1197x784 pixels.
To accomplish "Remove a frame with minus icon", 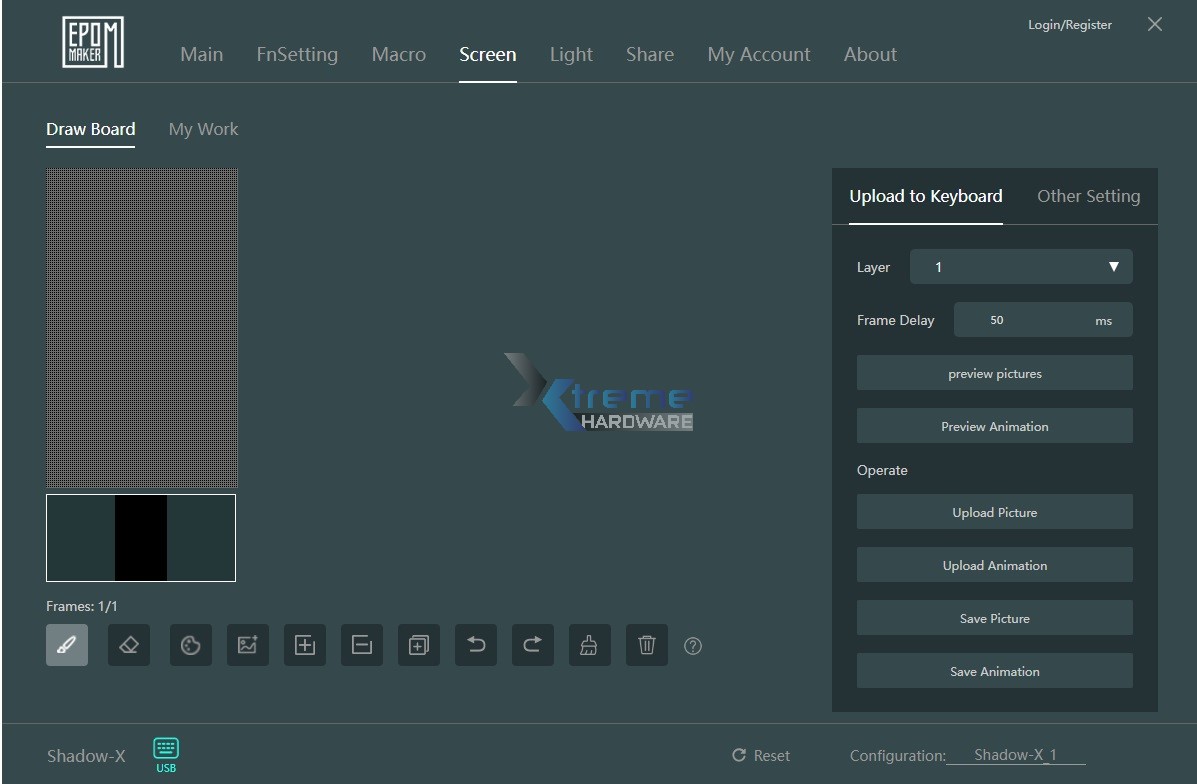I will [362, 645].
